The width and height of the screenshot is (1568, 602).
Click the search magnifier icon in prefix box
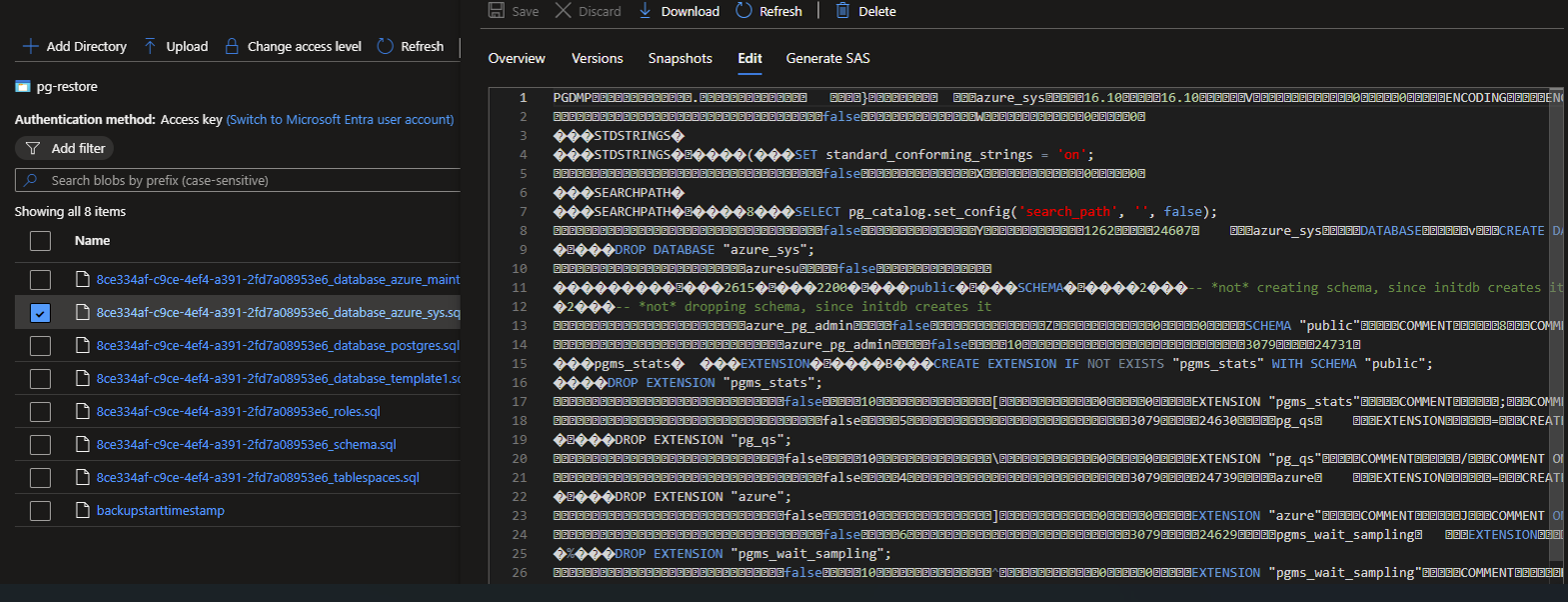[x=31, y=180]
